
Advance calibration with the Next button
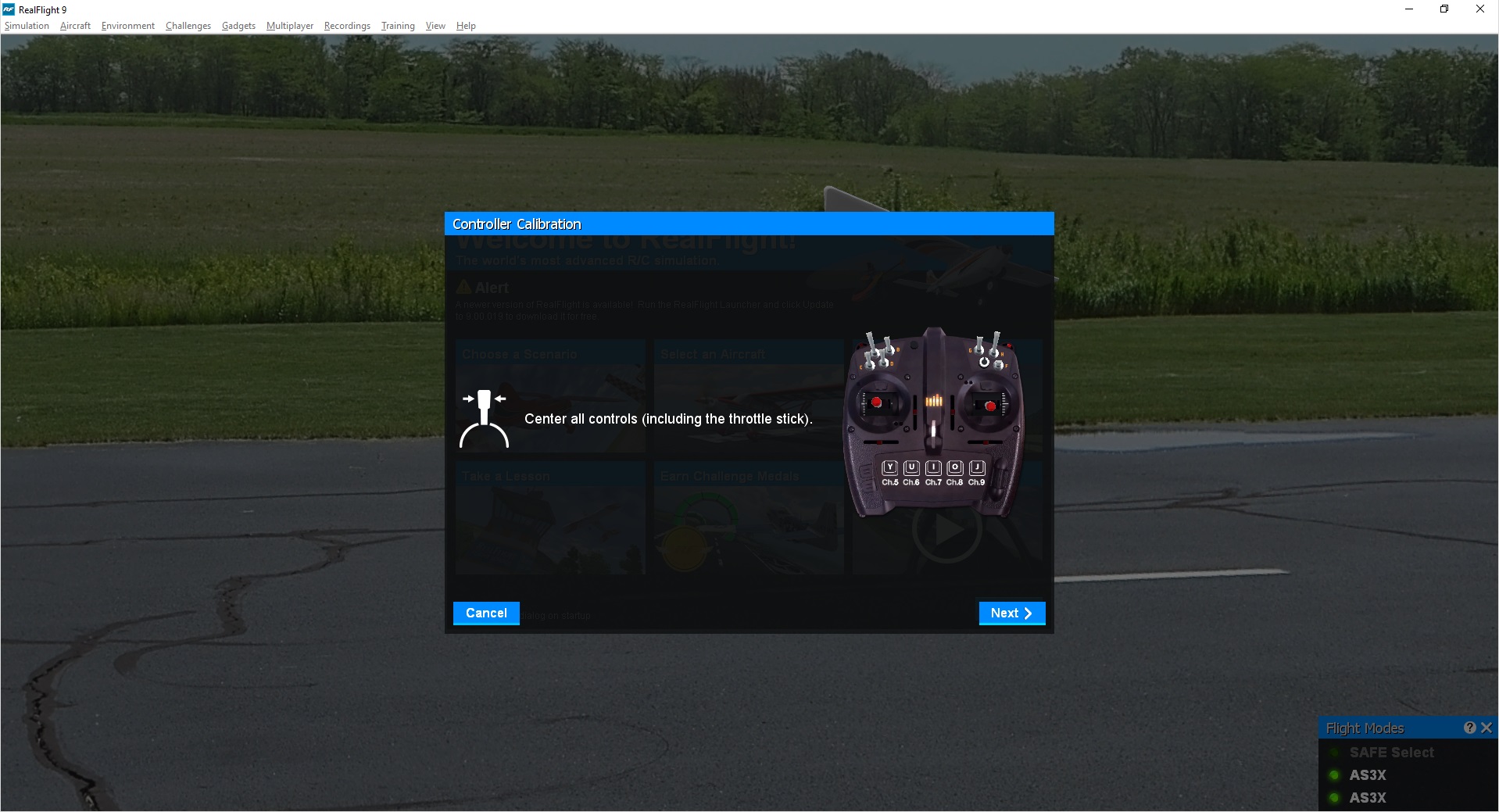[1011, 613]
